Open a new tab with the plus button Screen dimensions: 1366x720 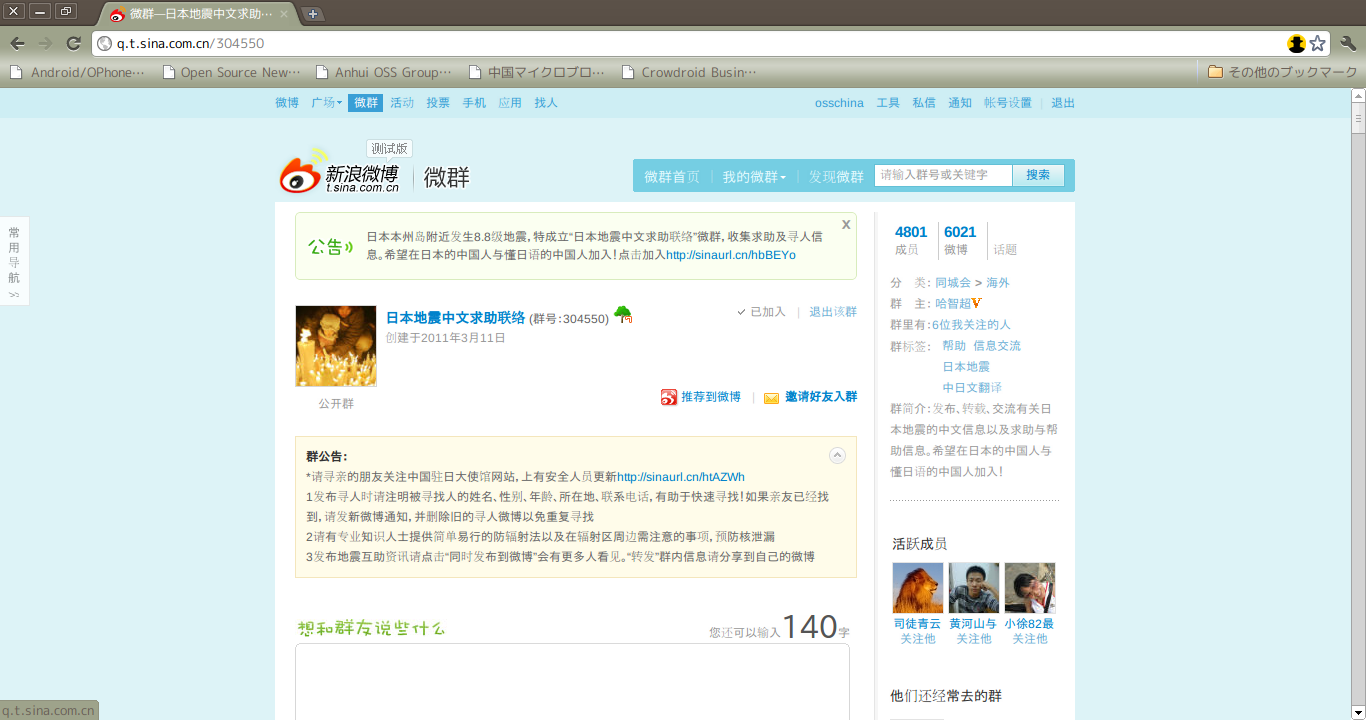[313, 14]
